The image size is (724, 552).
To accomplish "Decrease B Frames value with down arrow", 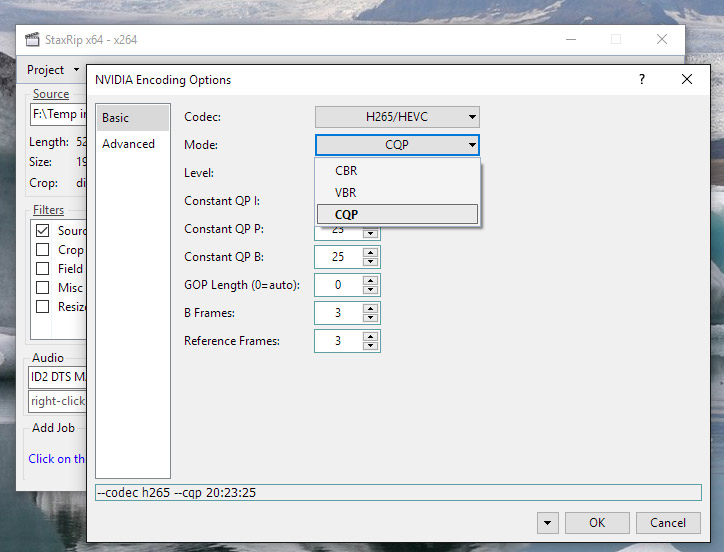I will [x=371, y=318].
